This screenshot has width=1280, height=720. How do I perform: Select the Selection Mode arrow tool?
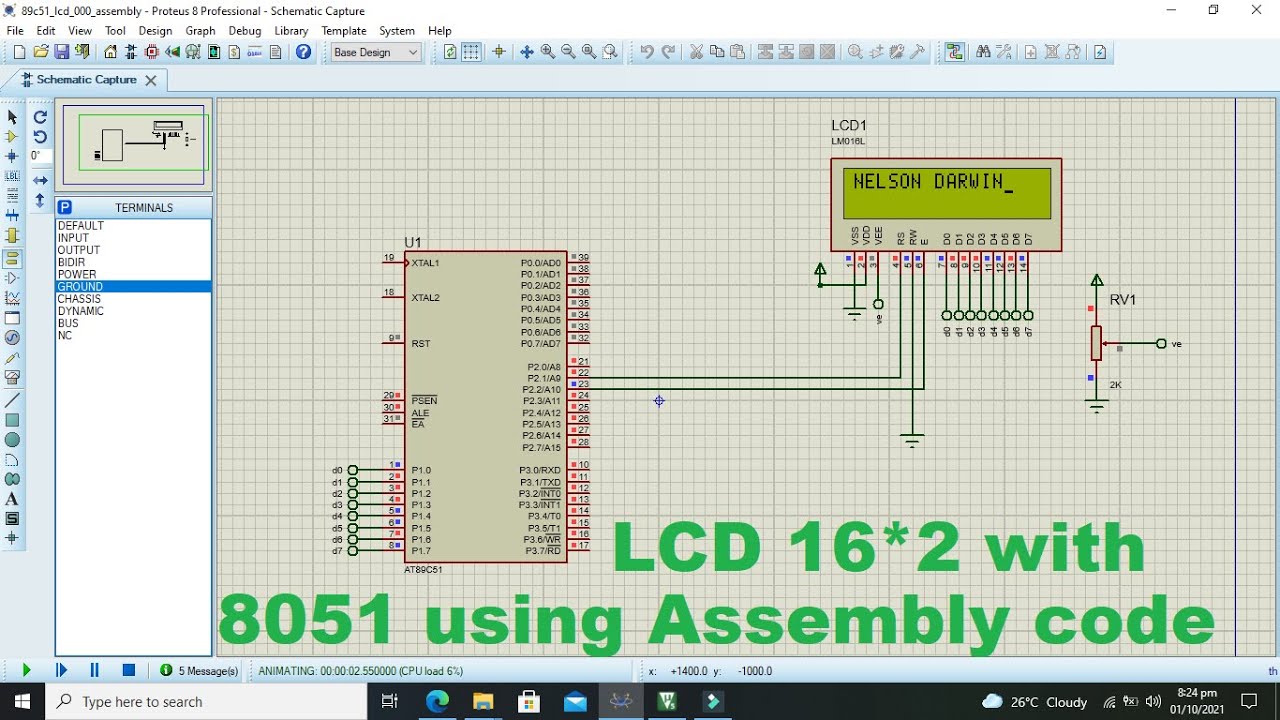pos(12,117)
